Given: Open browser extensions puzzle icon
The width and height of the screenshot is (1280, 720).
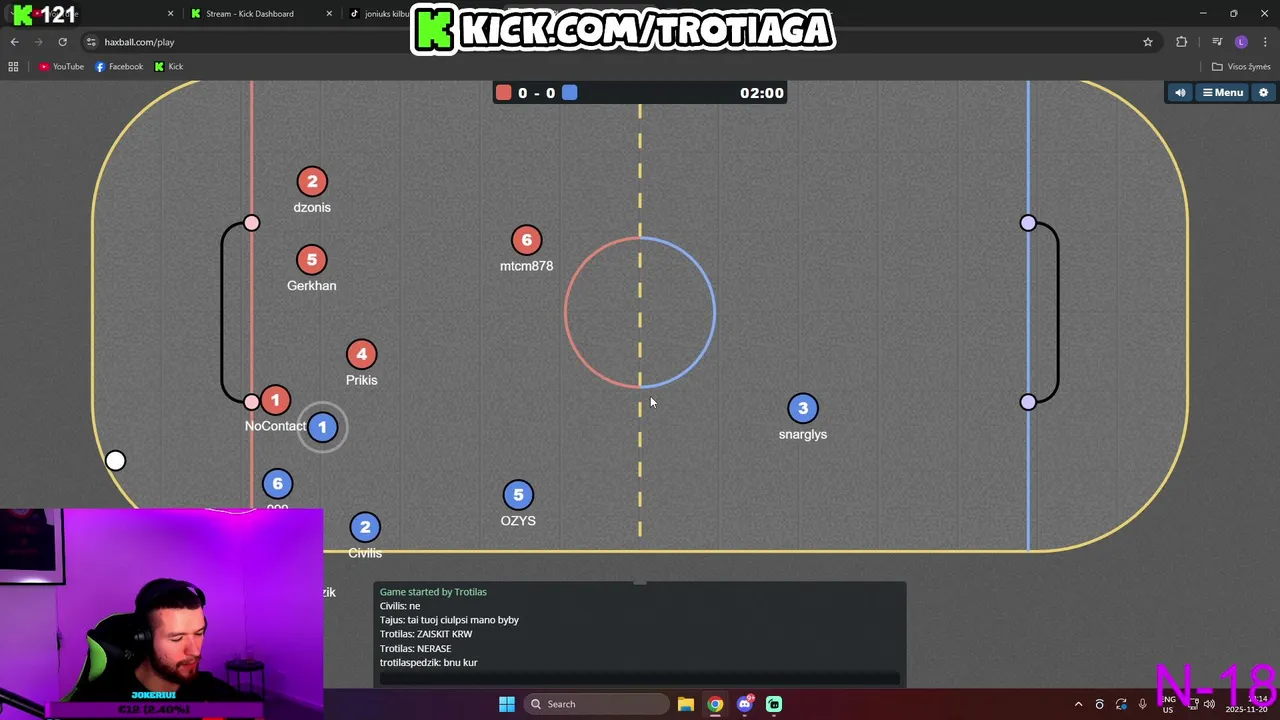Looking at the screenshot, I should coord(1182,42).
